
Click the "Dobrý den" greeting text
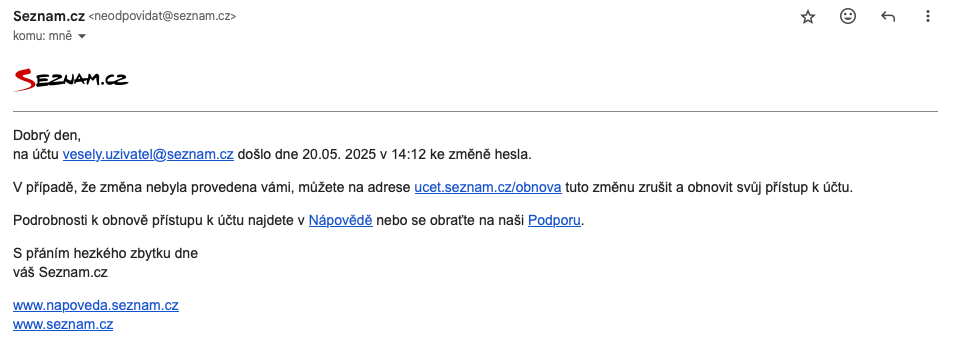click(47, 135)
